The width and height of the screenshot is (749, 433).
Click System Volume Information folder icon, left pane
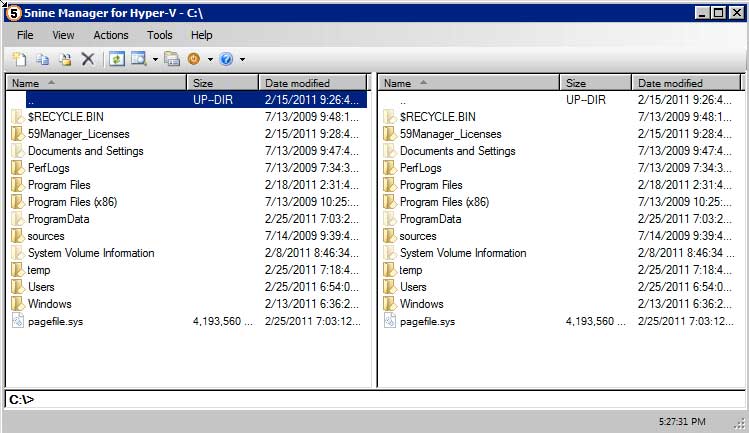[17, 253]
